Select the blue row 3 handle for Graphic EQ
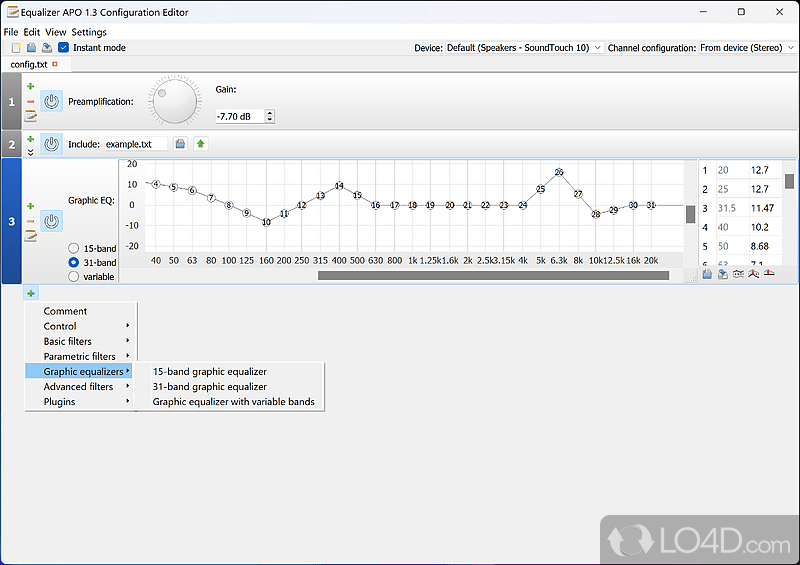 pyautogui.click(x=12, y=221)
